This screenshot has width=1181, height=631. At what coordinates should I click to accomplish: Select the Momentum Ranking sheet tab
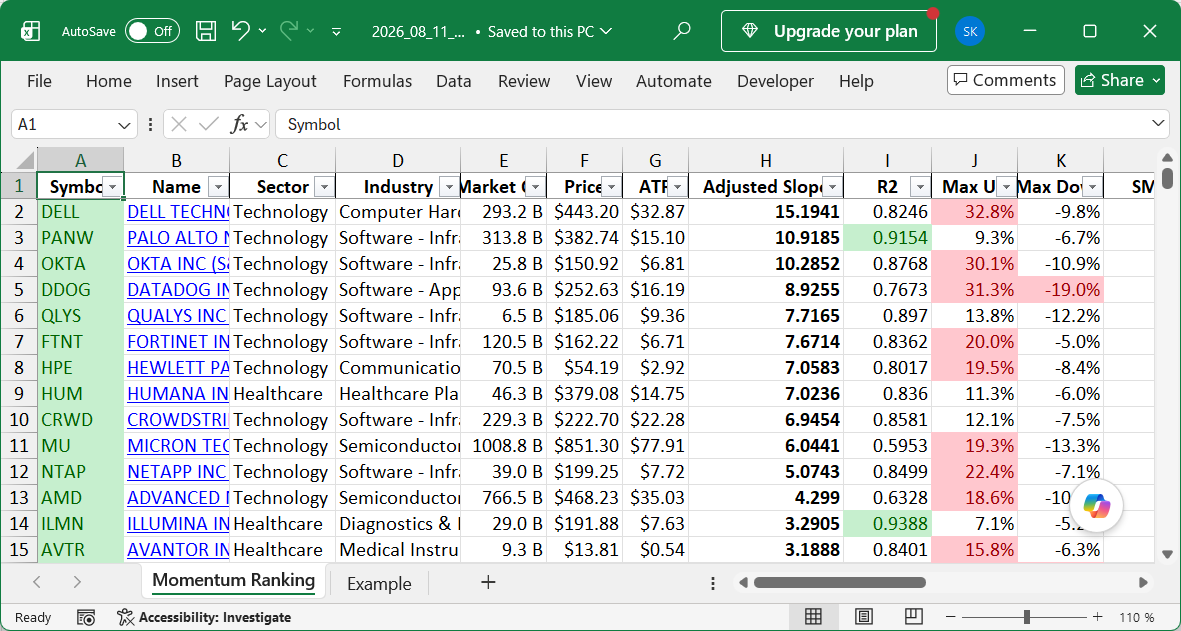[x=233, y=581]
